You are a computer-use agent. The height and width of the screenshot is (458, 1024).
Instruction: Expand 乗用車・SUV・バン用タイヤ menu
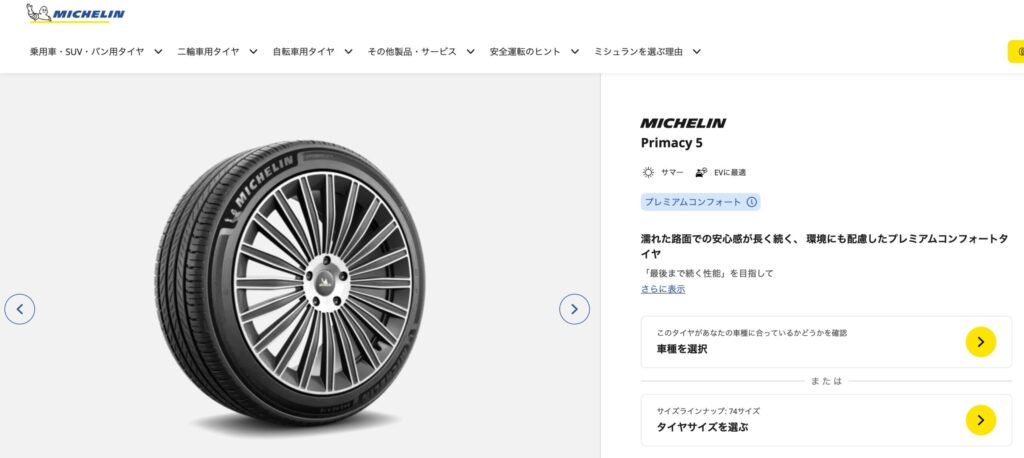pyautogui.click(x=96, y=51)
